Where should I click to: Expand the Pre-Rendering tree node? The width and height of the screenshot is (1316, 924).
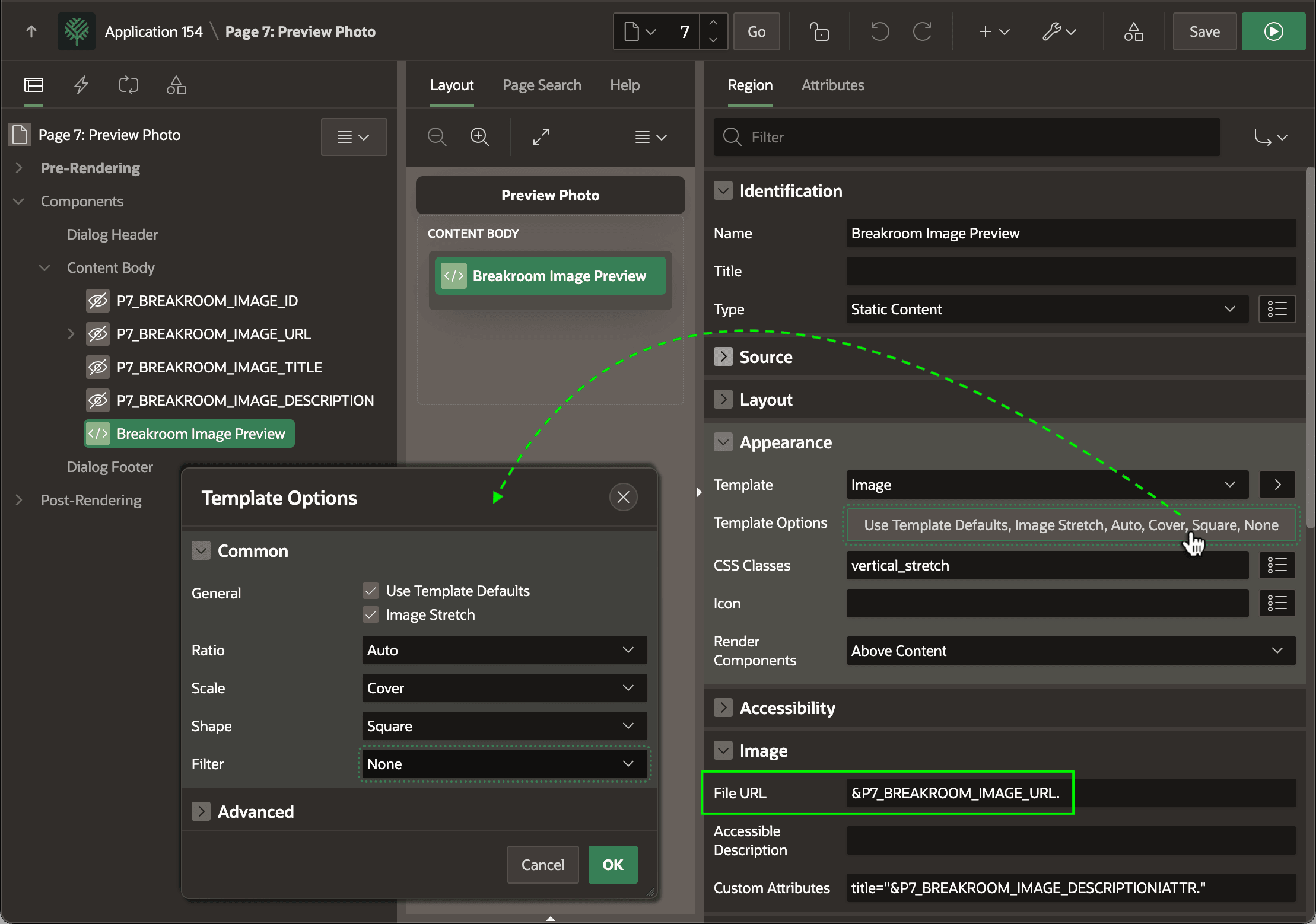[19, 168]
